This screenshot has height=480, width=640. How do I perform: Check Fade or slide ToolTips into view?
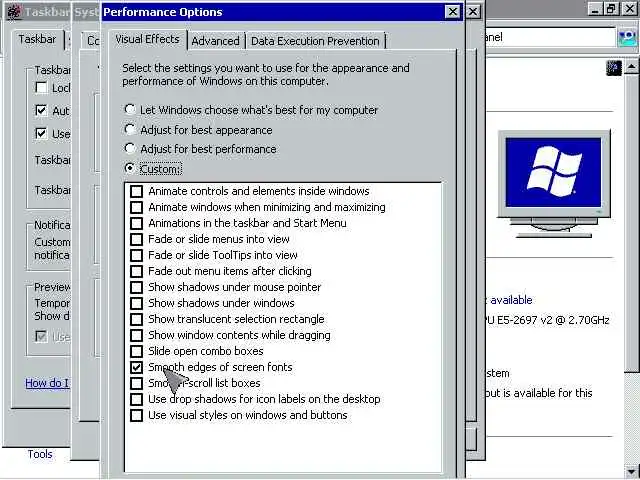pos(136,255)
